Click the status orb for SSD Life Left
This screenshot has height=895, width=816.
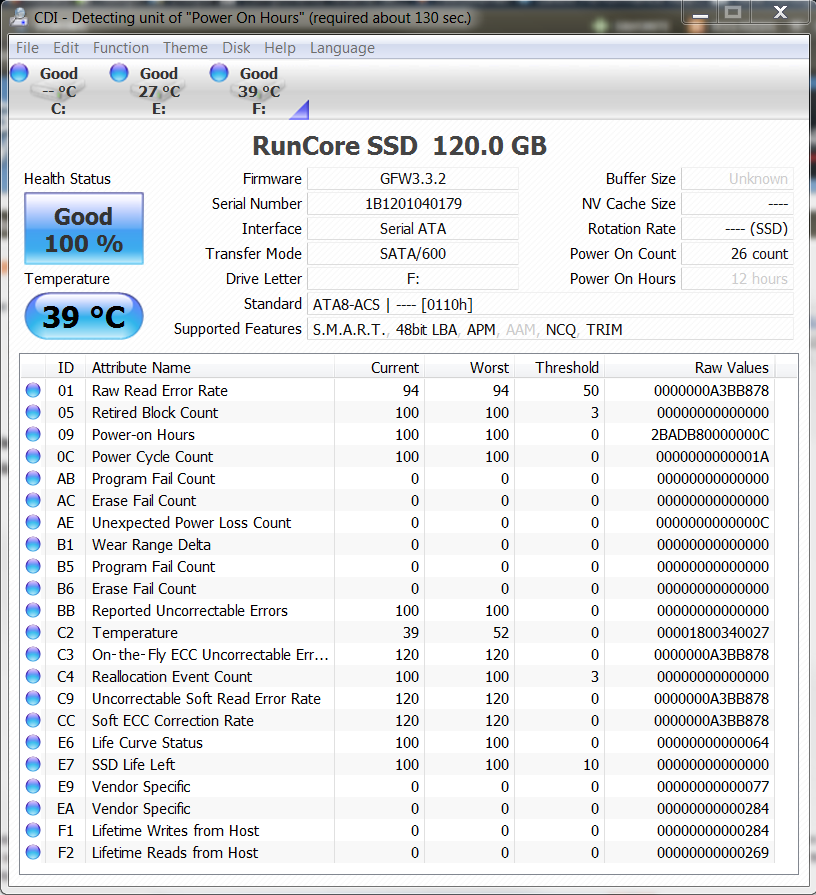(x=33, y=765)
